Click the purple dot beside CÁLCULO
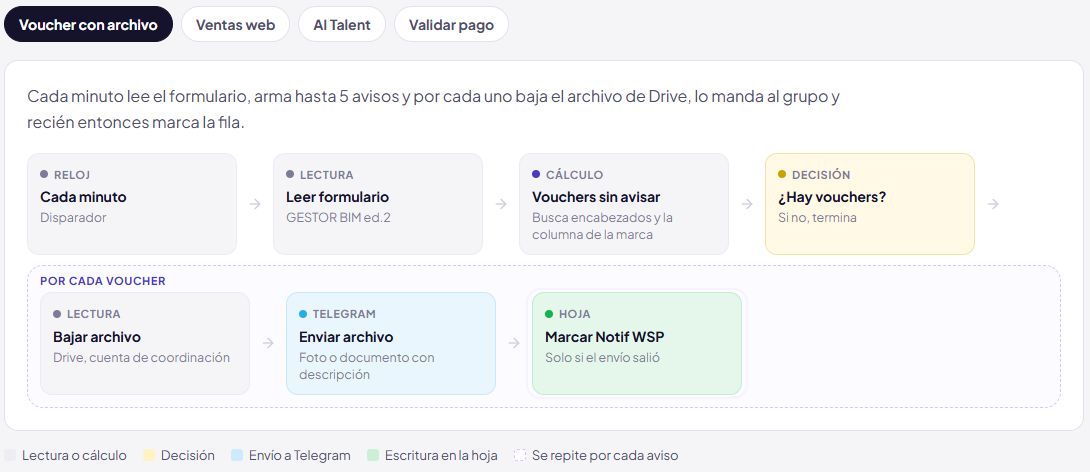 (x=536, y=174)
